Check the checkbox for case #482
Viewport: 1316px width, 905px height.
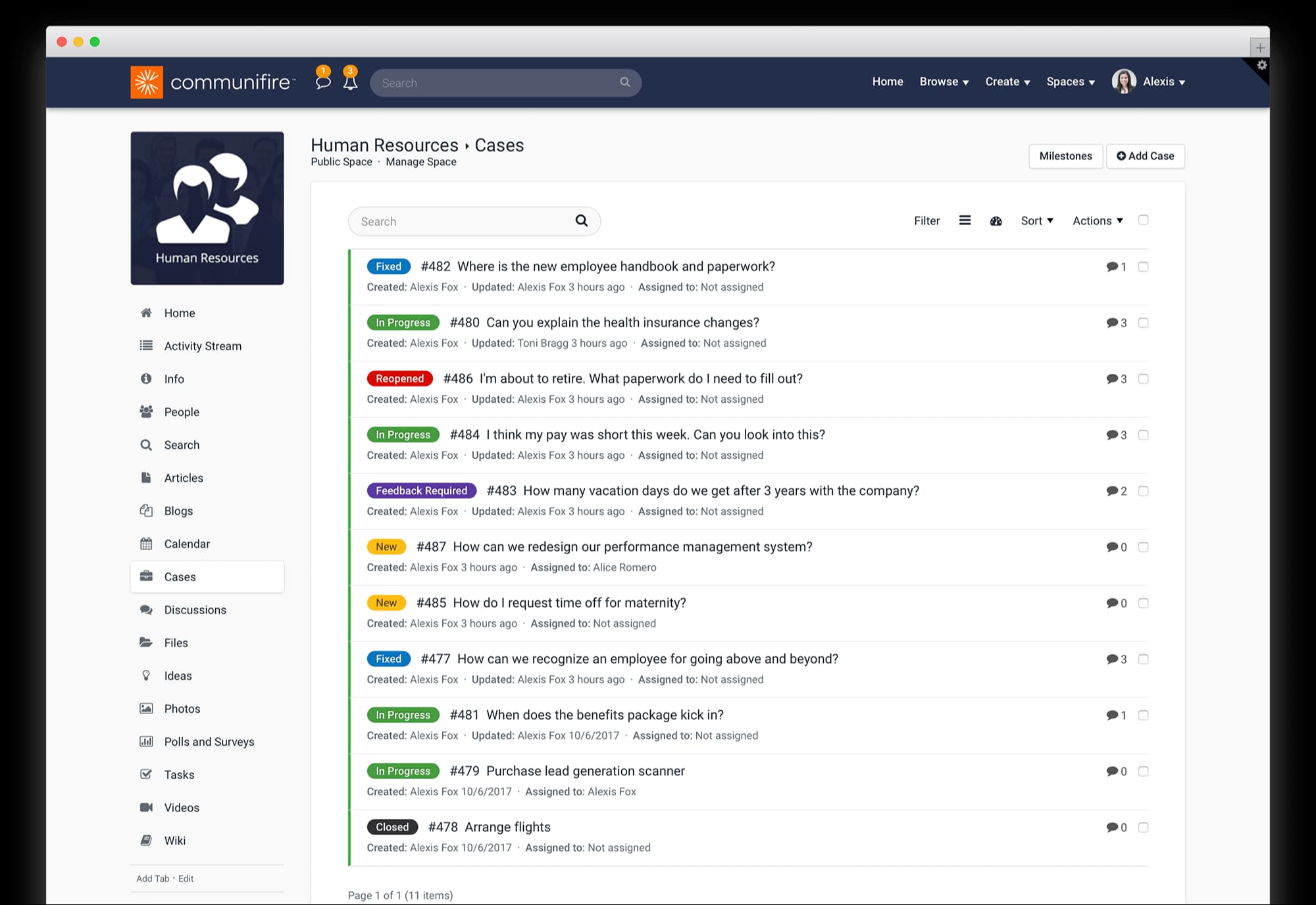[x=1144, y=267]
